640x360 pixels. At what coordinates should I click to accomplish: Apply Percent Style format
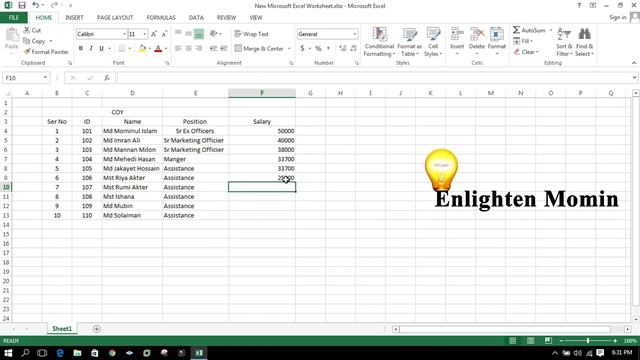(318, 49)
